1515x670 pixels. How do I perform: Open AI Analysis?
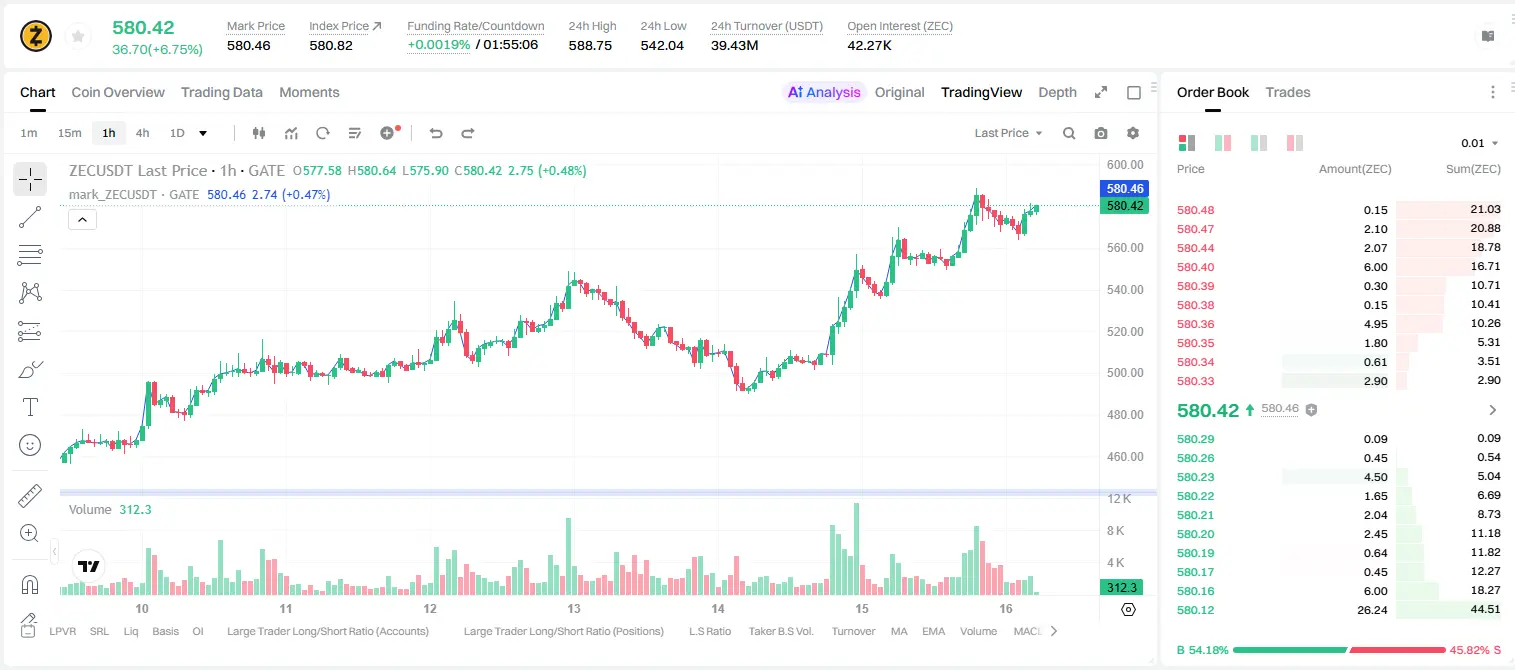pyautogui.click(x=824, y=92)
